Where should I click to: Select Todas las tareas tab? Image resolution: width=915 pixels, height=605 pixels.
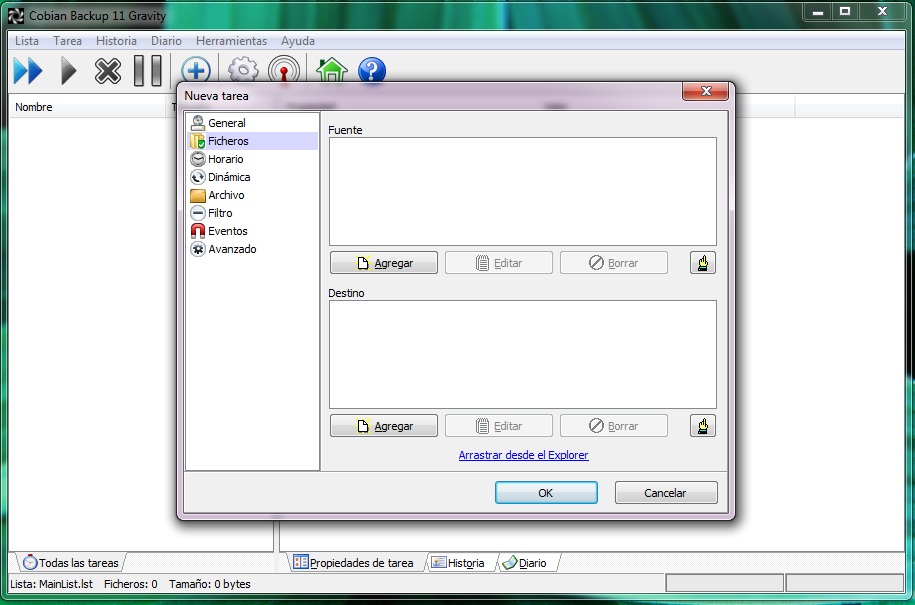click(71, 563)
